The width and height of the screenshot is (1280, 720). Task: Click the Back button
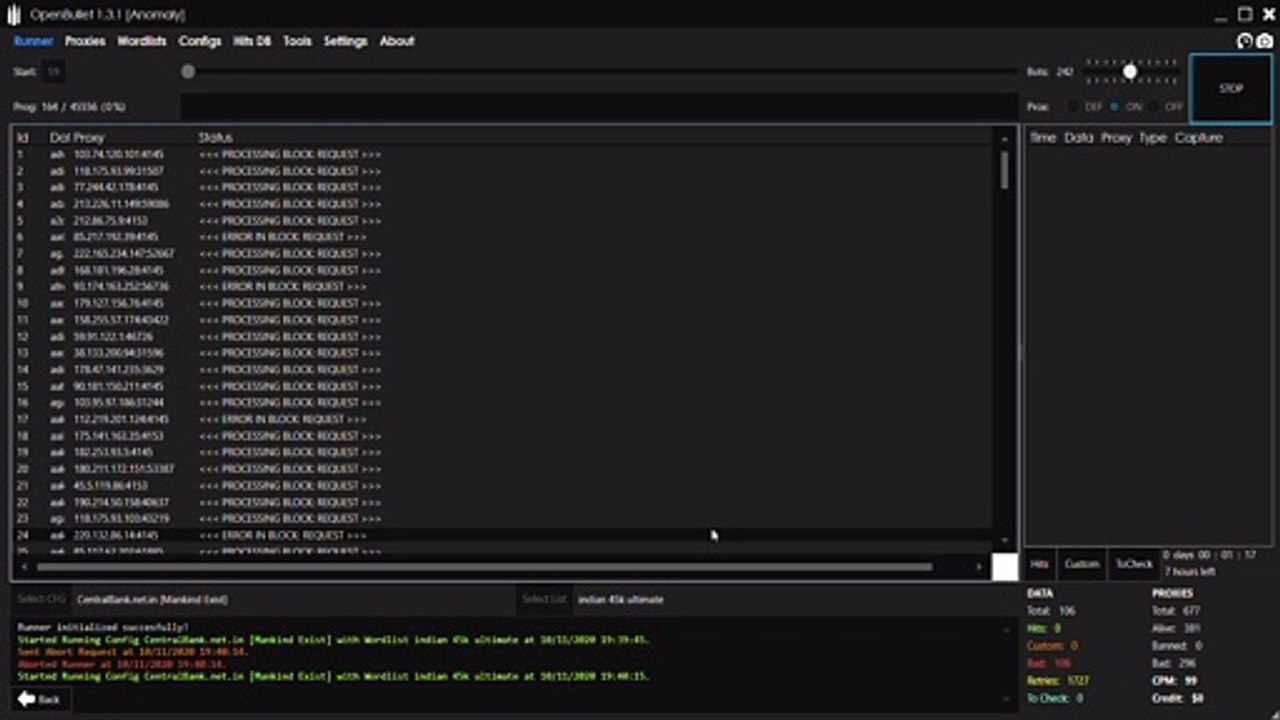pos(40,699)
